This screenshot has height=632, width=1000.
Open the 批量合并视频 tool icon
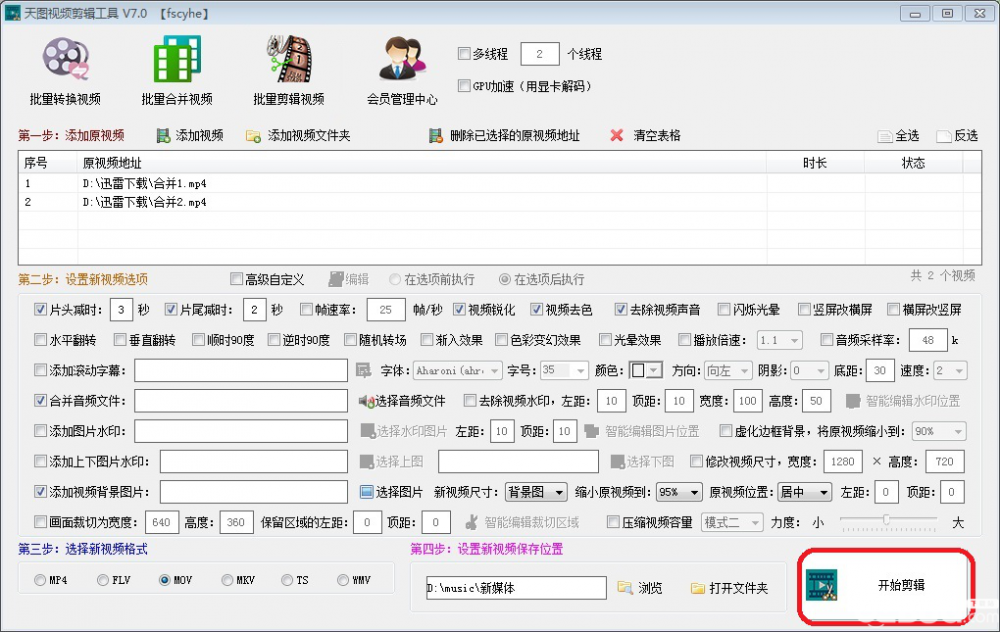pyautogui.click(x=177, y=59)
